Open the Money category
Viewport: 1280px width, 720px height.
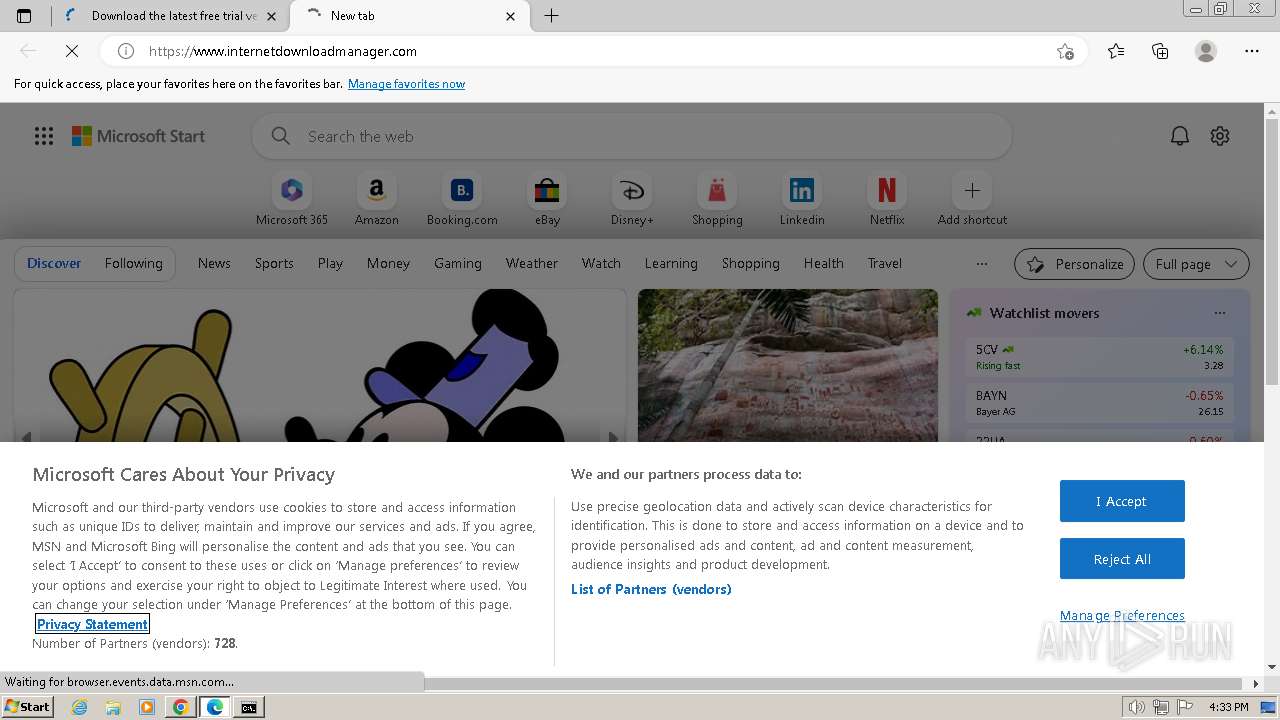pyautogui.click(x=388, y=263)
